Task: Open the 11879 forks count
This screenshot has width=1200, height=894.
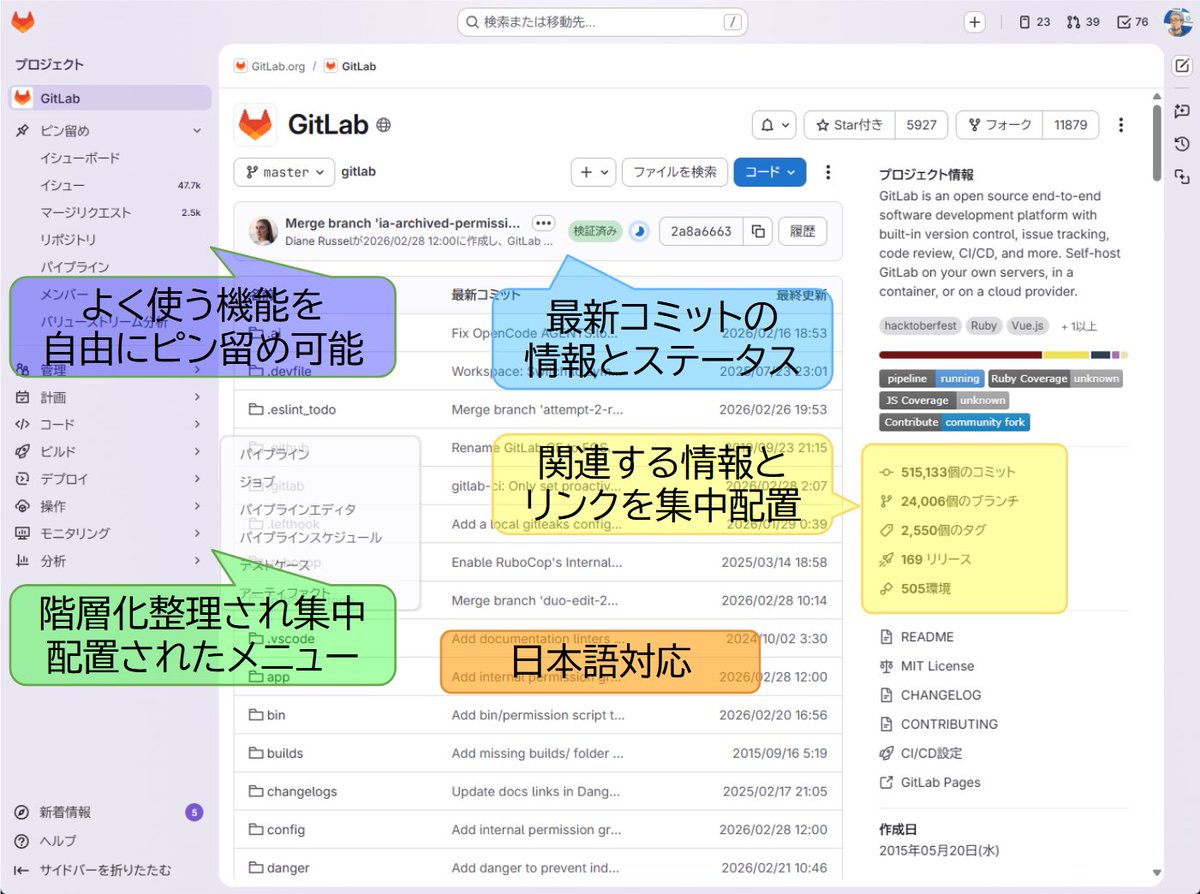Action: tap(1070, 125)
